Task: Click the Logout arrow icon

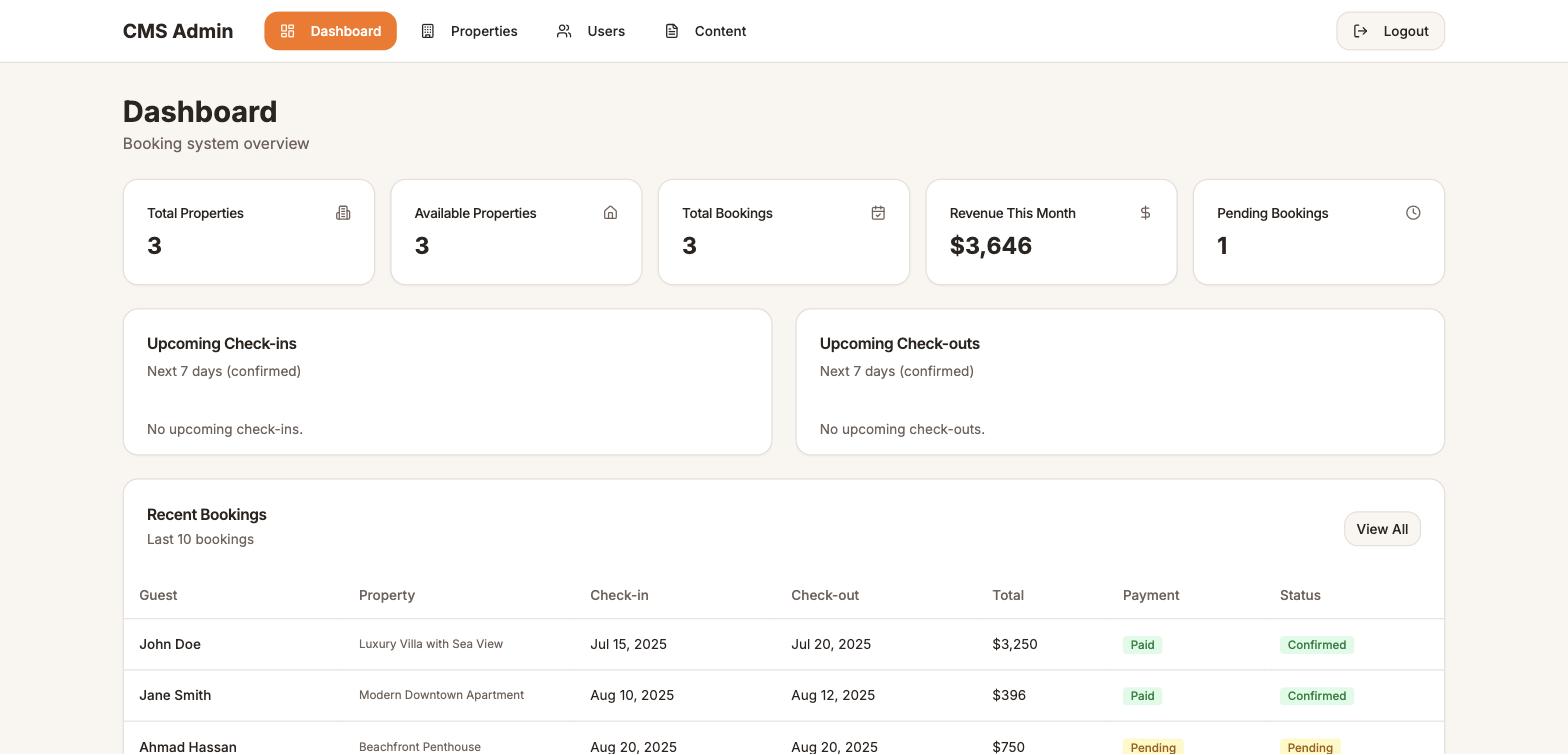Action: pos(1360,31)
